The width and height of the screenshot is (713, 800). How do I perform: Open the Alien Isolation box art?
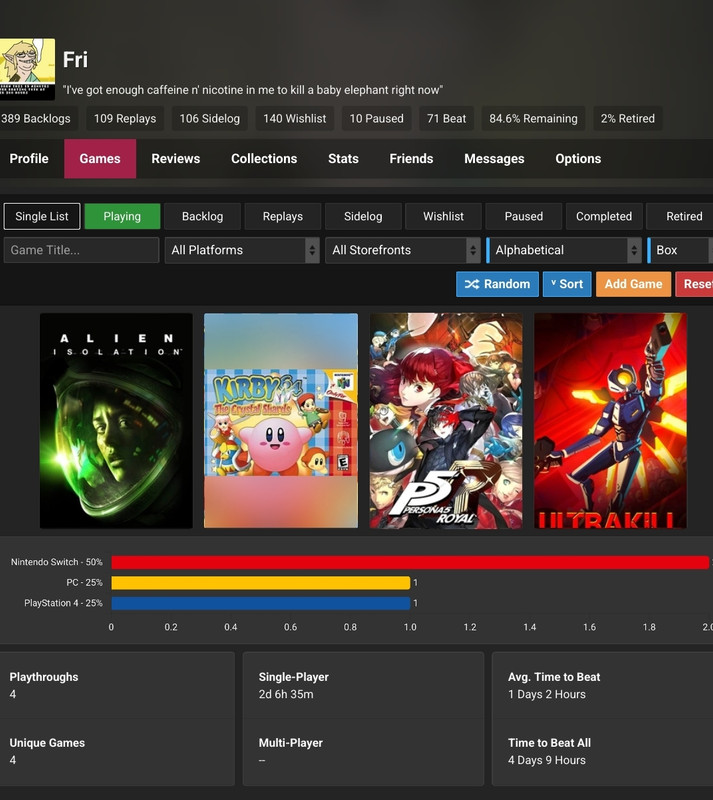pyautogui.click(x=116, y=420)
